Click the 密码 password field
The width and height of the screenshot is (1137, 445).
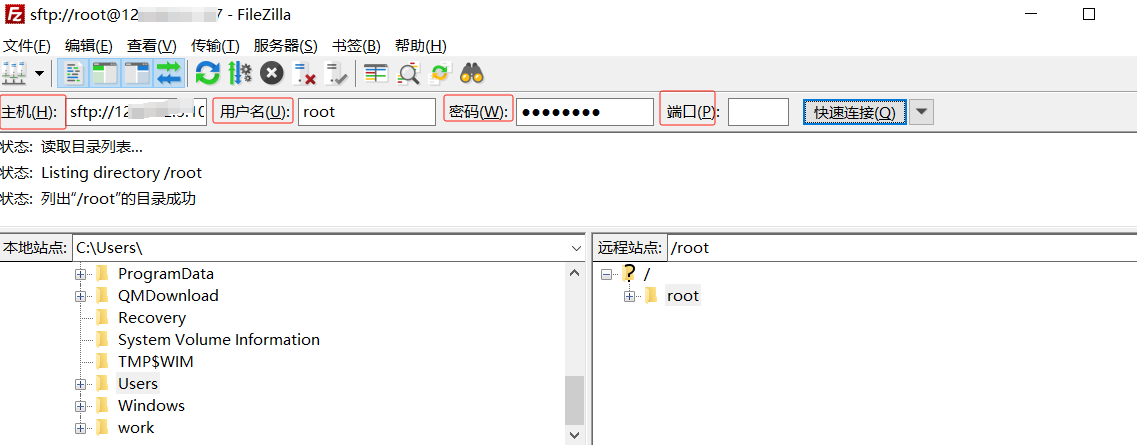(585, 112)
